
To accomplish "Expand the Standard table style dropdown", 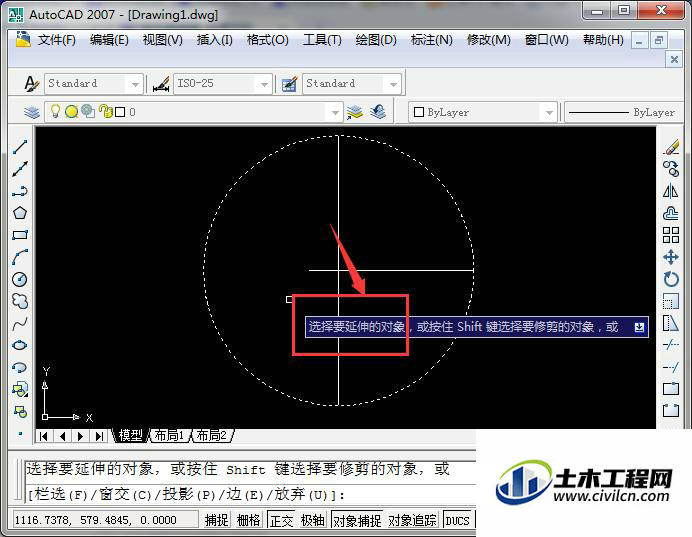I will click(393, 84).
